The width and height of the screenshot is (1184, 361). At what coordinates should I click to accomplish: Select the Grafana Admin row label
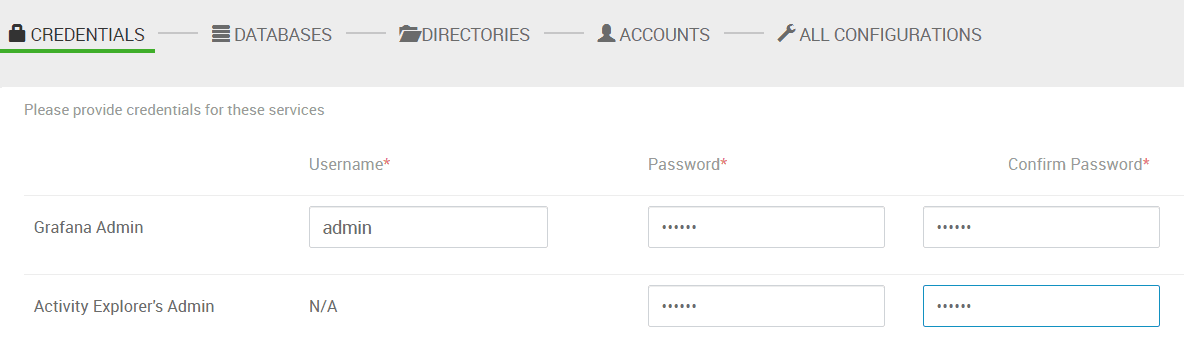click(88, 227)
